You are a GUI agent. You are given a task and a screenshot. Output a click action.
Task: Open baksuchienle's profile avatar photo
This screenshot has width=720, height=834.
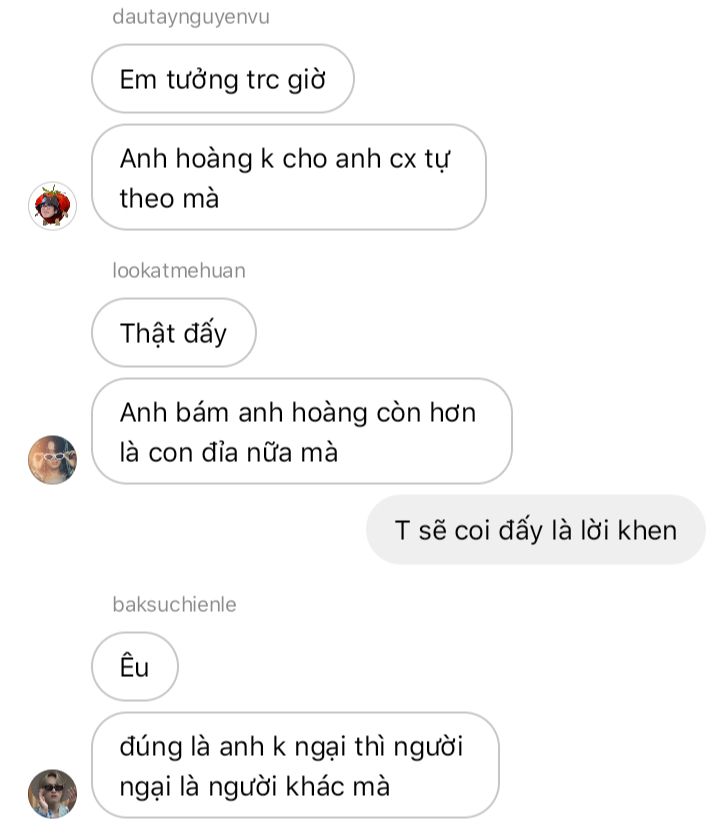click(x=52, y=793)
